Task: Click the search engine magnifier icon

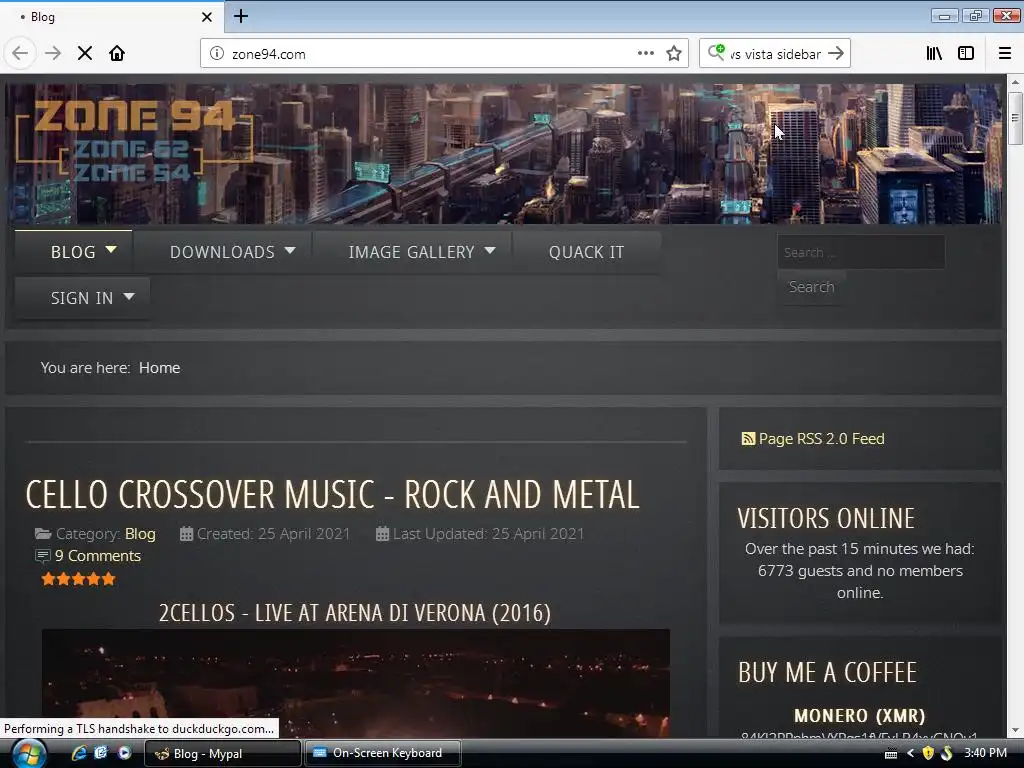Action: 716,52
